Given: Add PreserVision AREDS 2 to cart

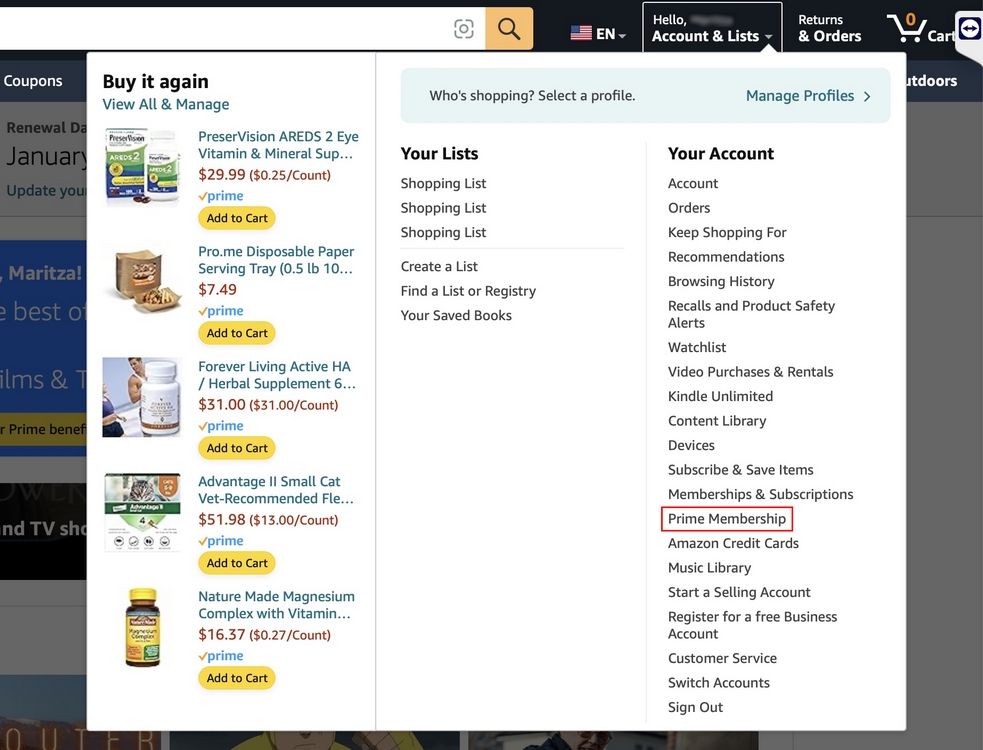Looking at the screenshot, I should (236, 218).
